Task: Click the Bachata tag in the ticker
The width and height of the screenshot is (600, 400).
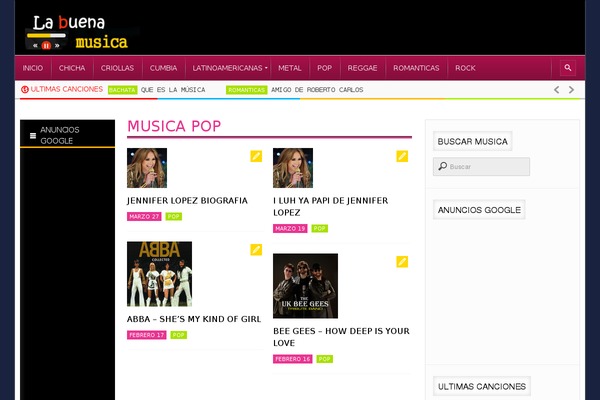Action: click(x=122, y=90)
